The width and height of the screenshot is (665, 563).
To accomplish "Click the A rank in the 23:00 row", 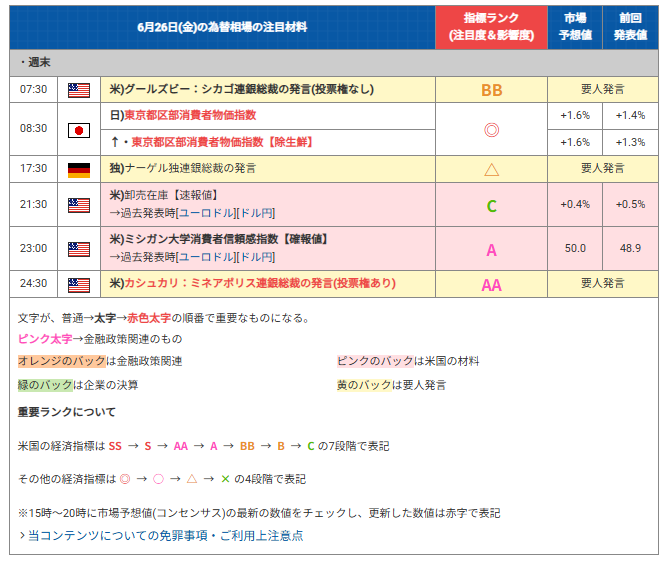I will (492, 250).
